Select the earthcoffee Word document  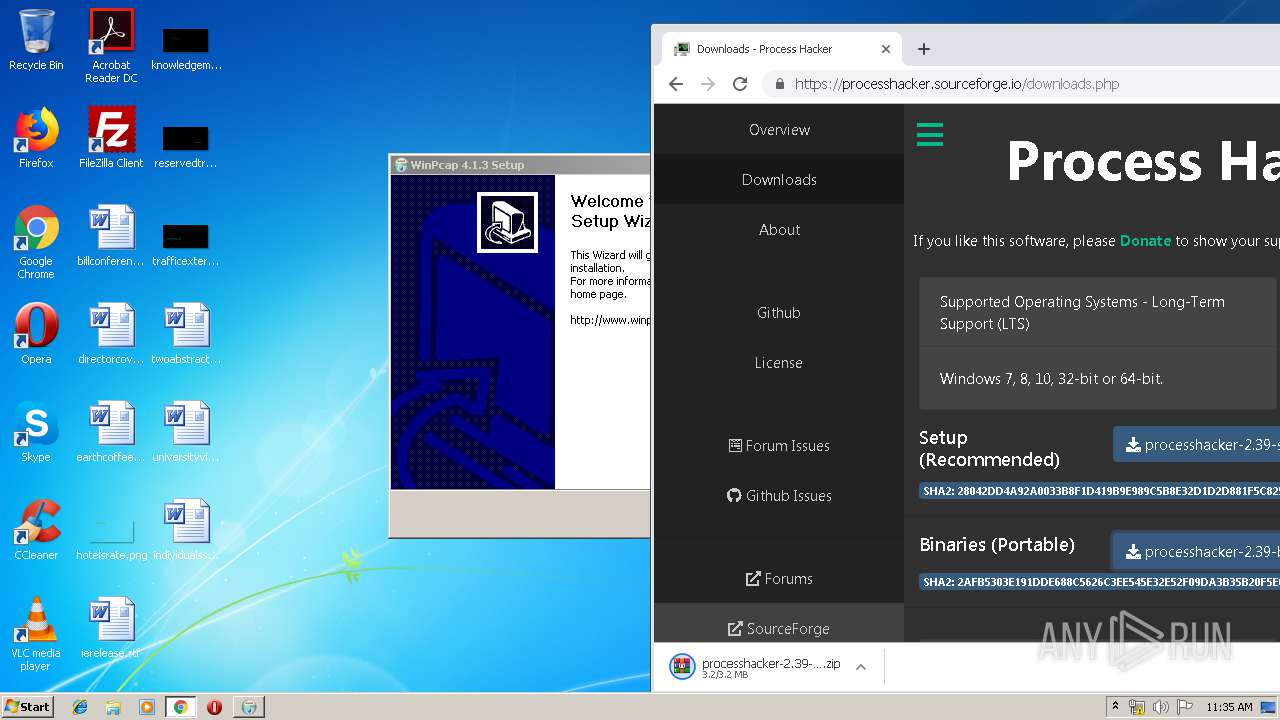pyautogui.click(x=111, y=432)
